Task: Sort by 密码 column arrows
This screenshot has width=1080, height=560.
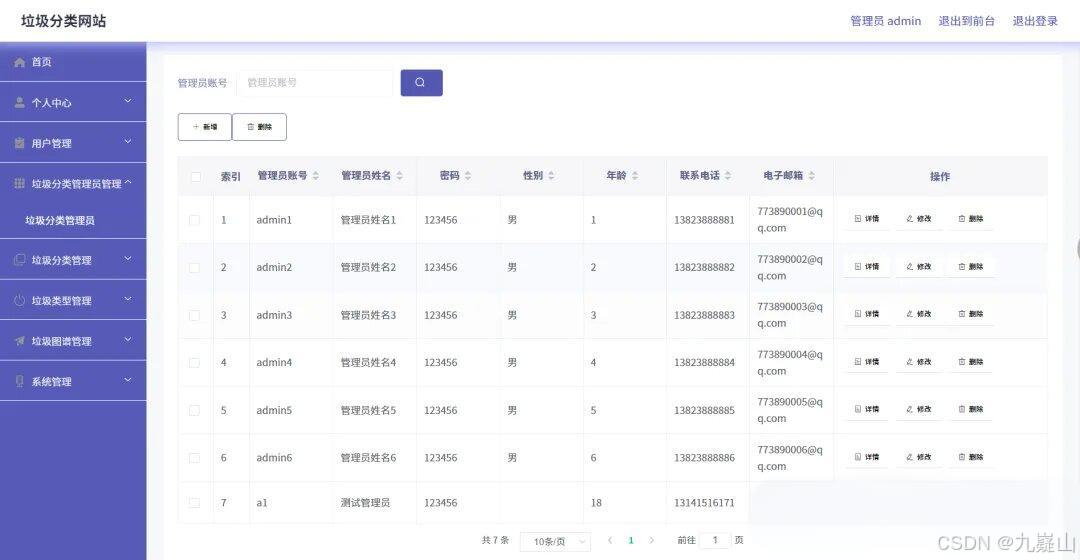Action: [x=468, y=176]
